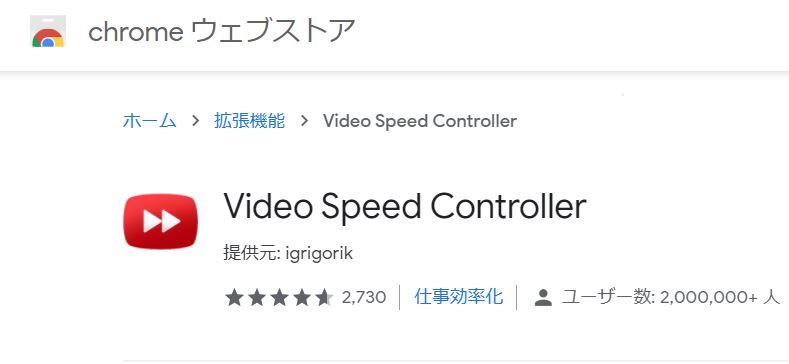789x364 pixels.
Task: Go to the ホーム breadcrumb link
Action: coord(149,121)
